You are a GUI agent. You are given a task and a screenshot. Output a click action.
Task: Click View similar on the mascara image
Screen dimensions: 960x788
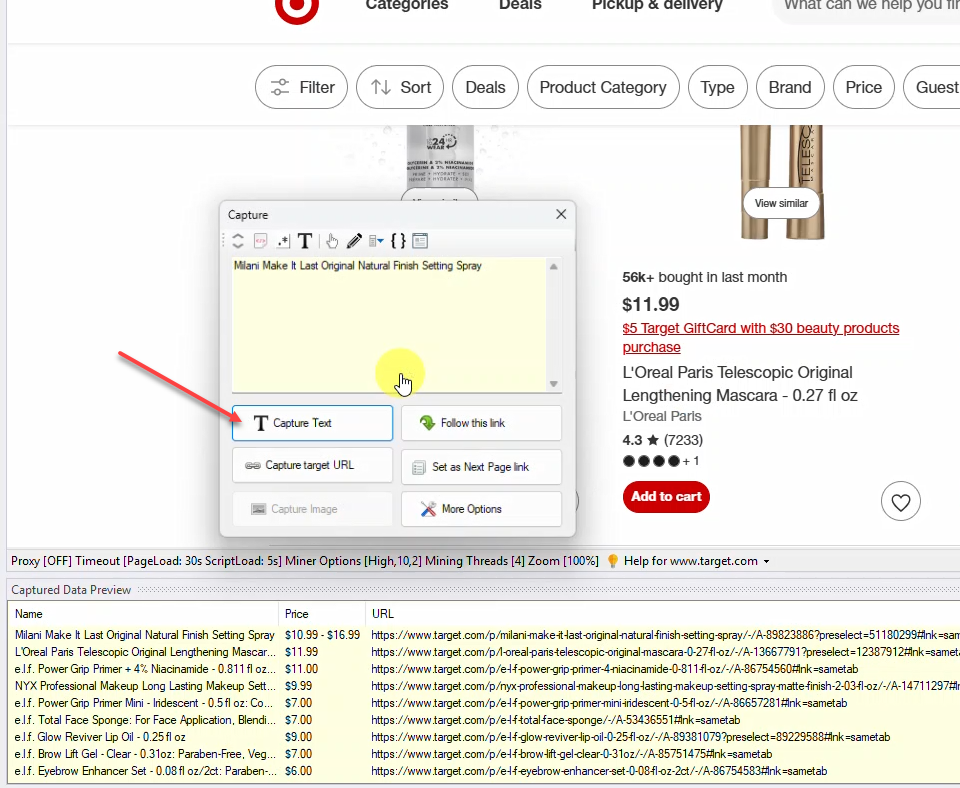(781, 203)
